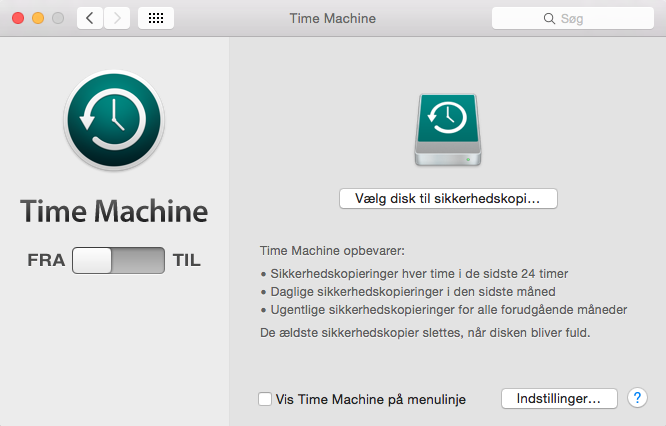Click the 'Time Machine opbevarer:' description text
This screenshot has width=666, height=426.
click(332, 251)
